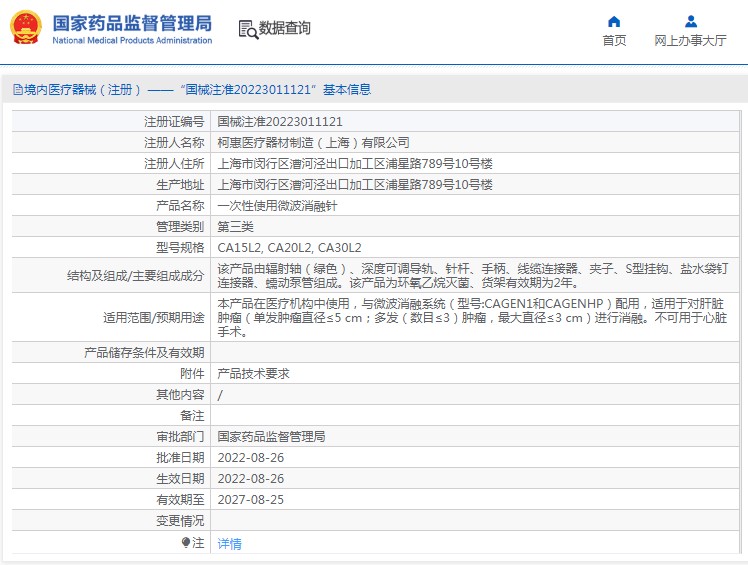Viewport: 748px width, 565px height.
Task: Select the 结构及组成 description text
Action: (x=473, y=275)
